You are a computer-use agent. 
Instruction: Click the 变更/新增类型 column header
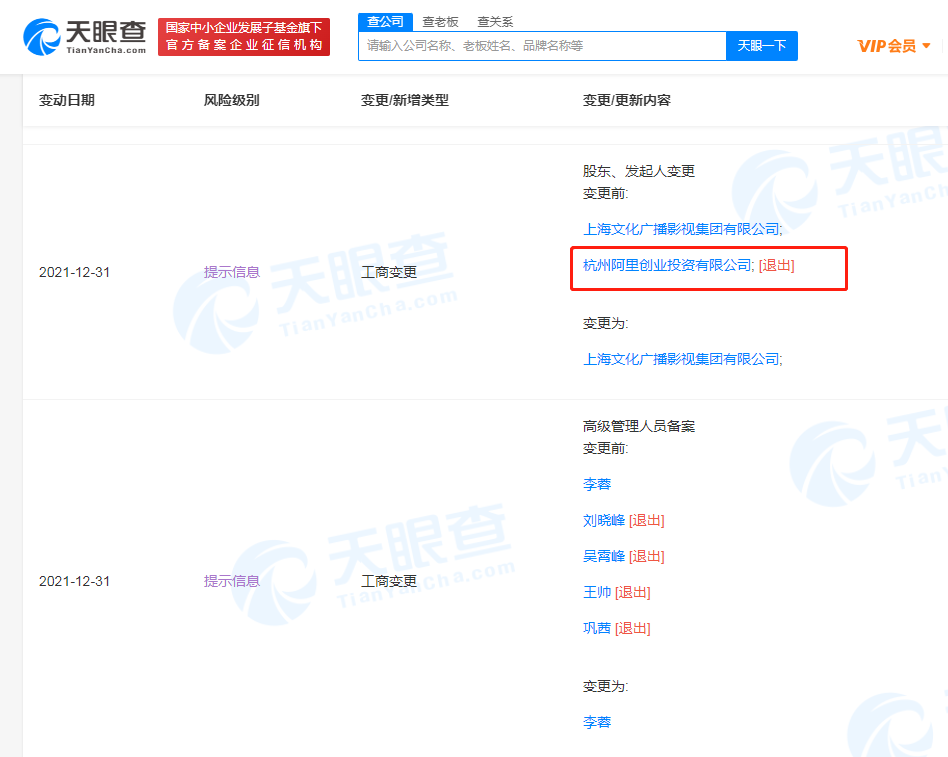[404, 100]
